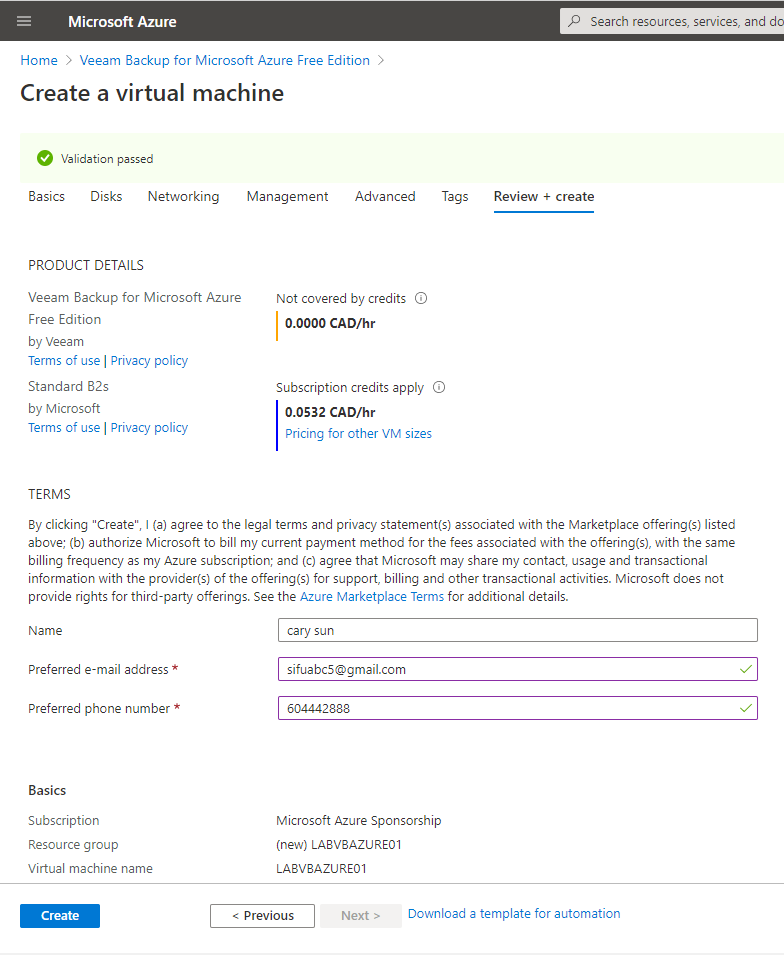
Task: Click info icon next to Subscription credits apply
Action: pyautogui.click(x=439, y=387)
